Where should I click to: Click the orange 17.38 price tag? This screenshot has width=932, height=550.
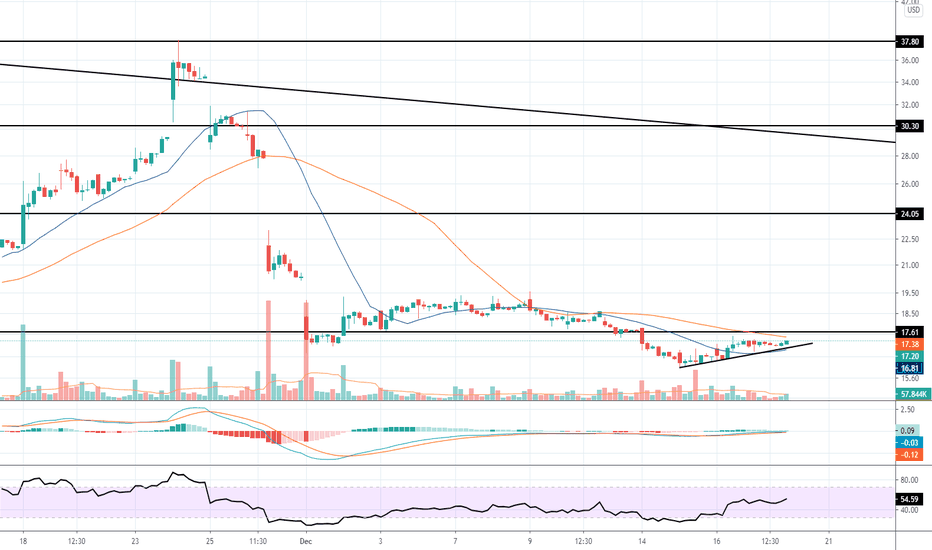click(909, 344)
